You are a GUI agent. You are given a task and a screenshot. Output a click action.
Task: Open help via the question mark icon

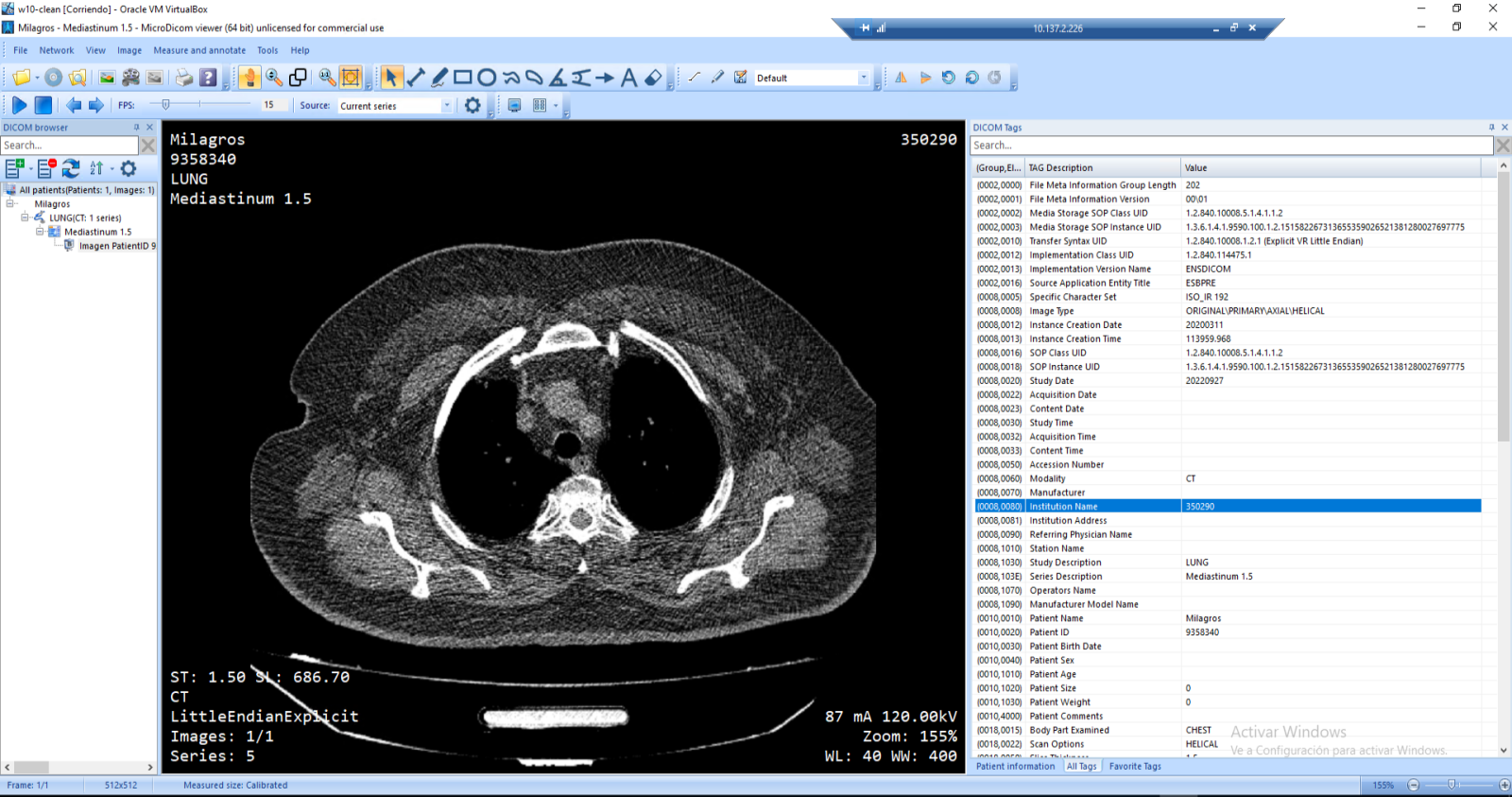click(x=208, y=78)
